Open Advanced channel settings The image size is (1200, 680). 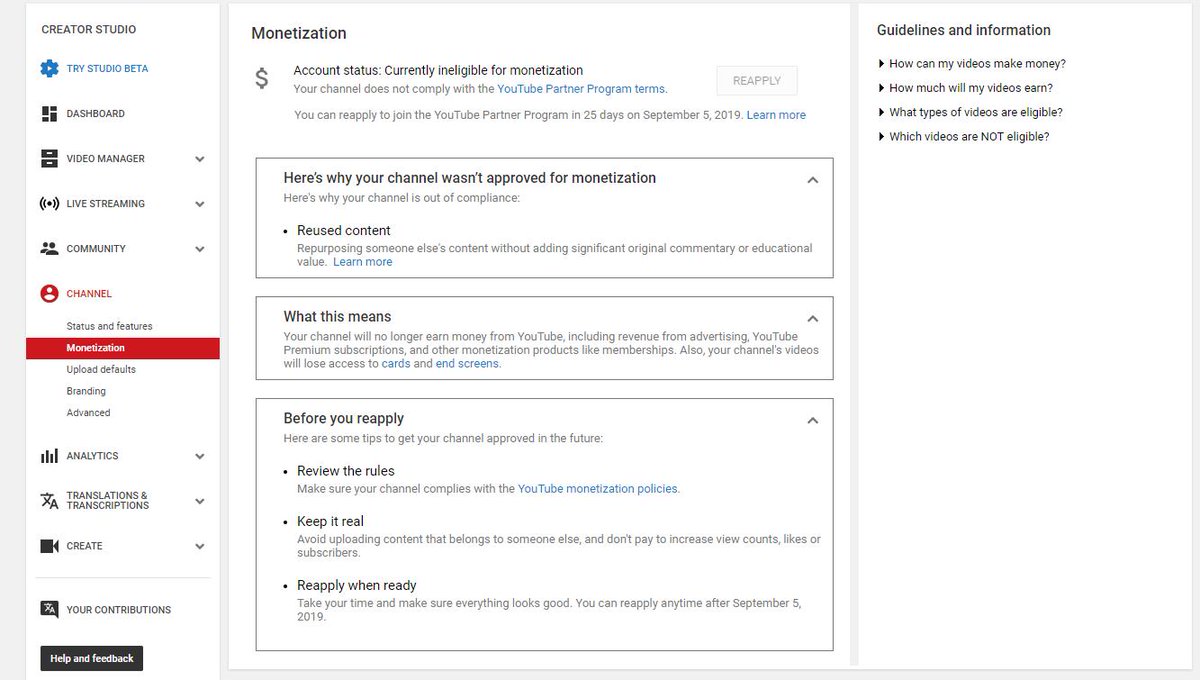click(88, 413)
